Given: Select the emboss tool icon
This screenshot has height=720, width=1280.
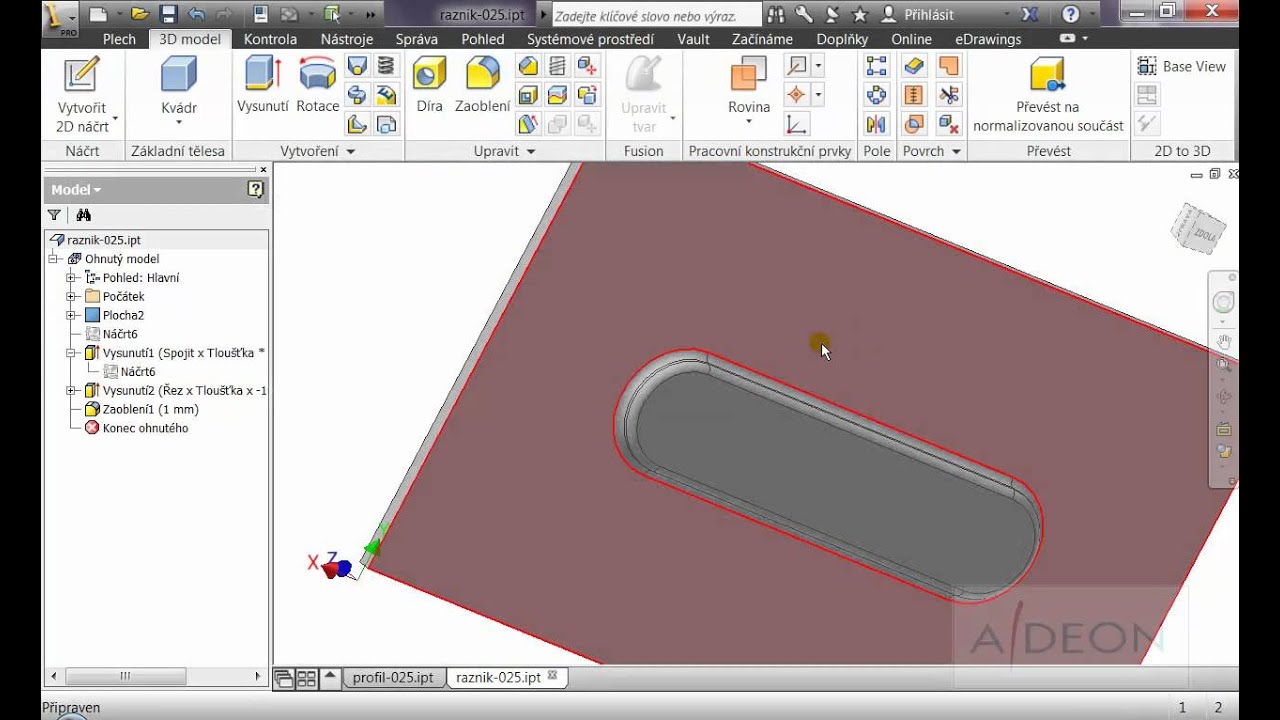Looking at the screenshot, I should (386, 95).
